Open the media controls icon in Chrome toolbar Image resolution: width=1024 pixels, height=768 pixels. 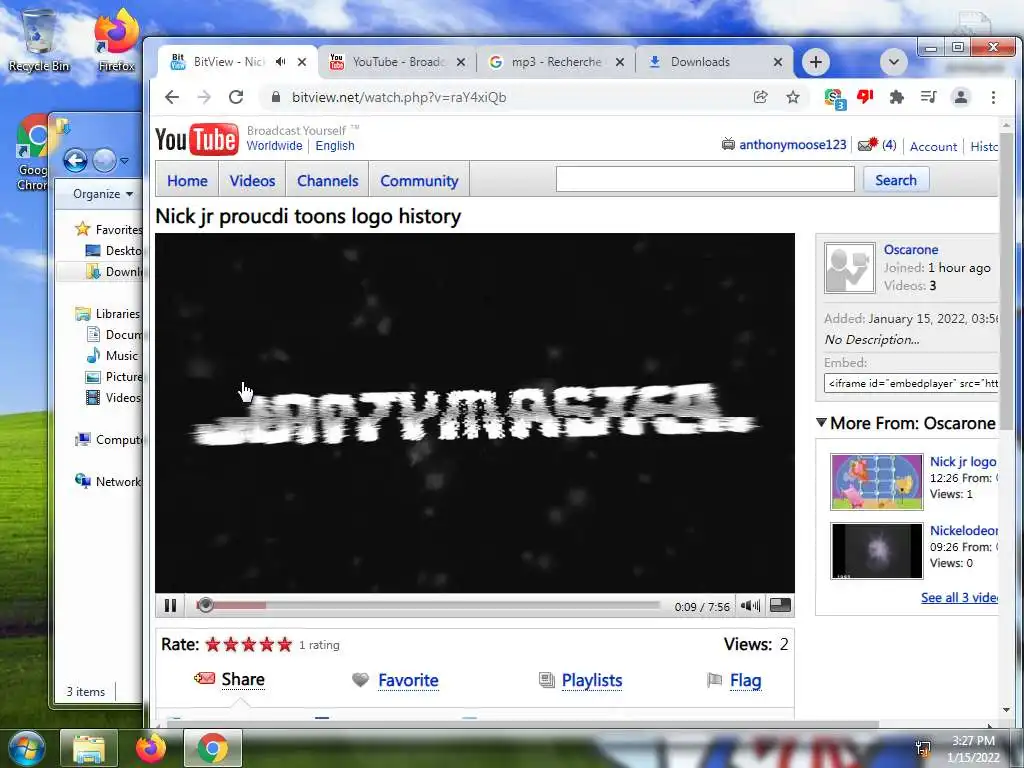pyautogui.click(x=928, y=97)
